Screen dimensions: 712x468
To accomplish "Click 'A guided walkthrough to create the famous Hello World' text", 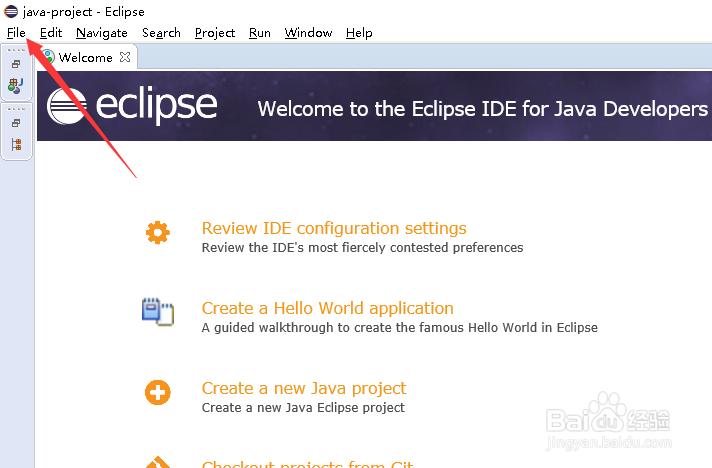I will click(x=400, y=327).
